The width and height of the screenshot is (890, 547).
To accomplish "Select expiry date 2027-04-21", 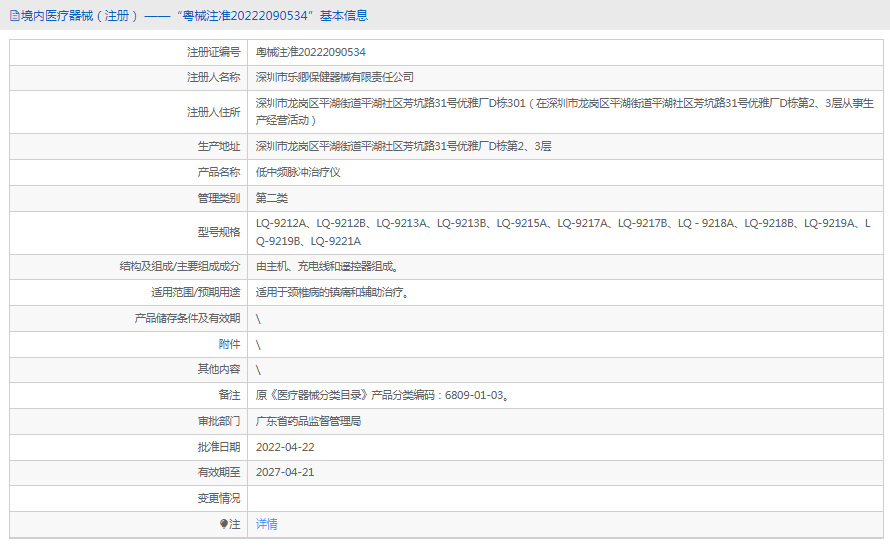I will click(x=285, y=472).
